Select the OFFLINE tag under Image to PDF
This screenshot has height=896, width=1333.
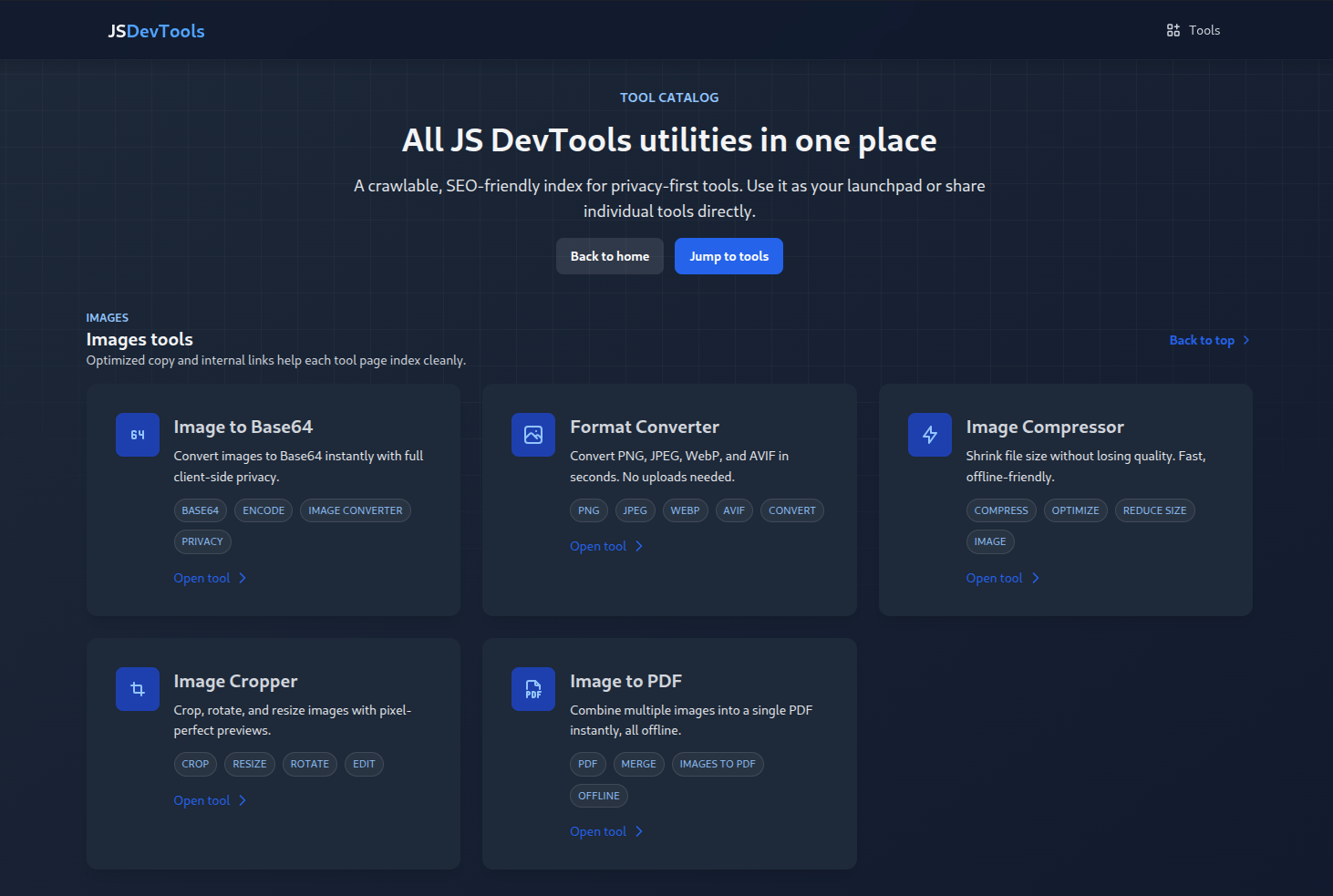coord(598,795)
